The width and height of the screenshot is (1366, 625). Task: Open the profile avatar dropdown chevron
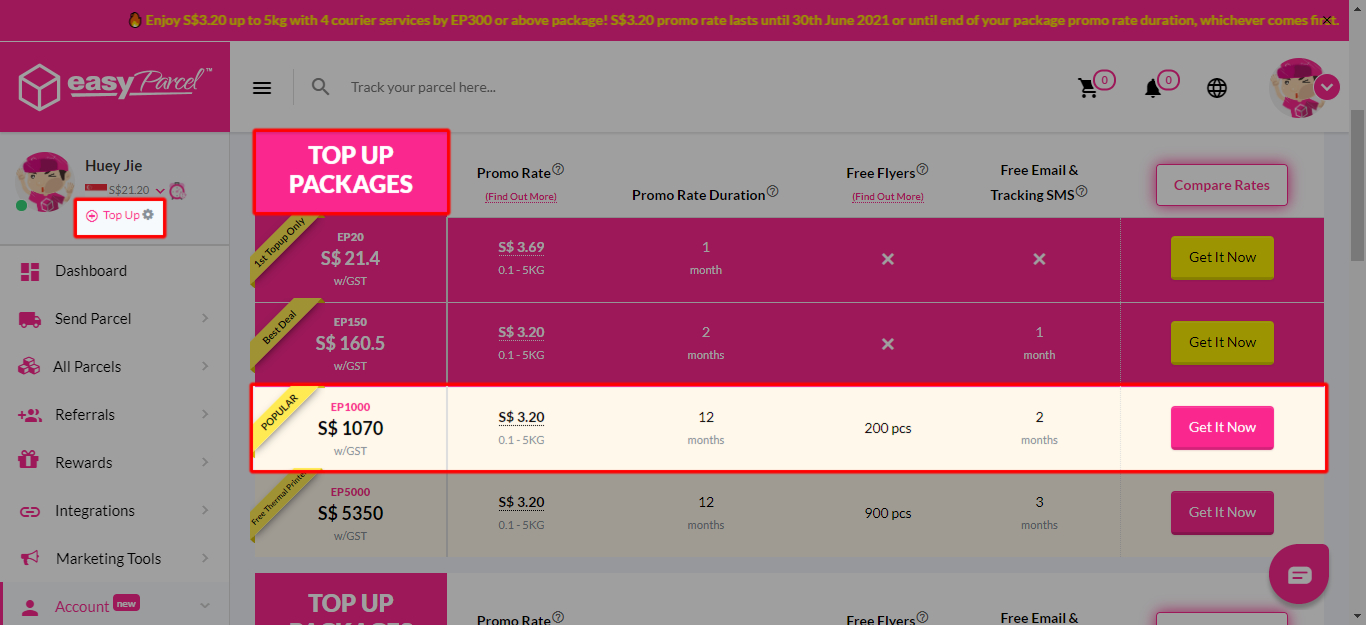pos(1327,87)
